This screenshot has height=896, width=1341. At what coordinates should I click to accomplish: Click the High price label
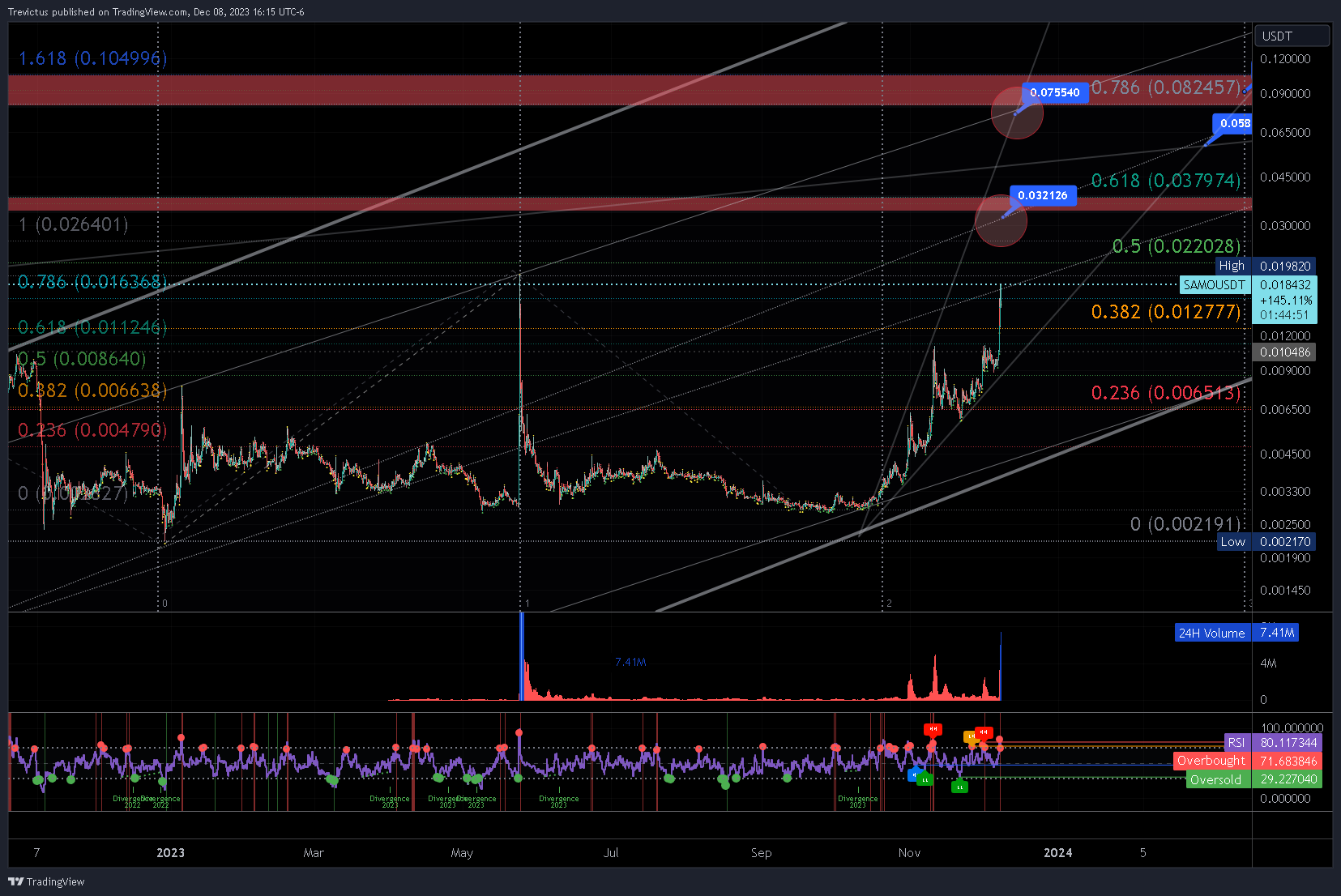[x=1232, y=266]
